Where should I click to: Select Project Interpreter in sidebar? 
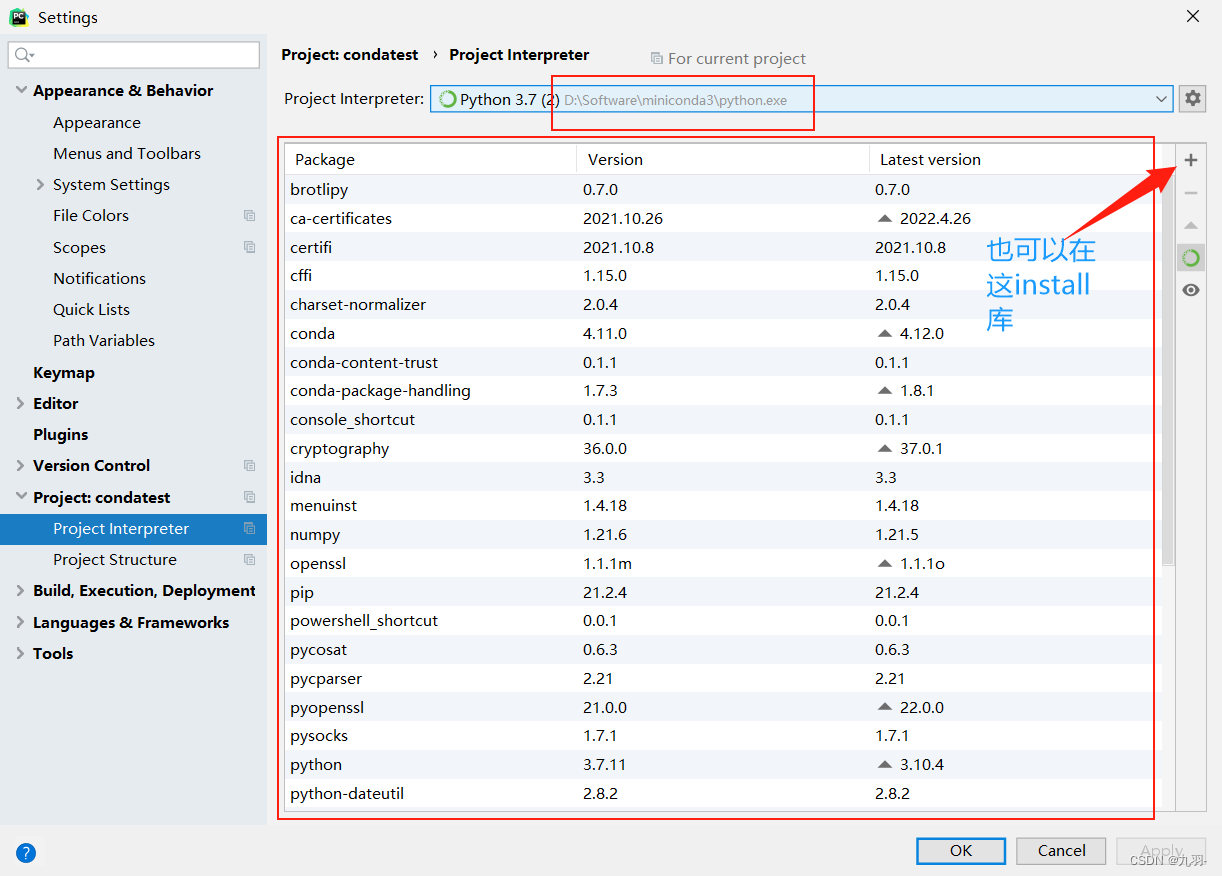(133, 528)
